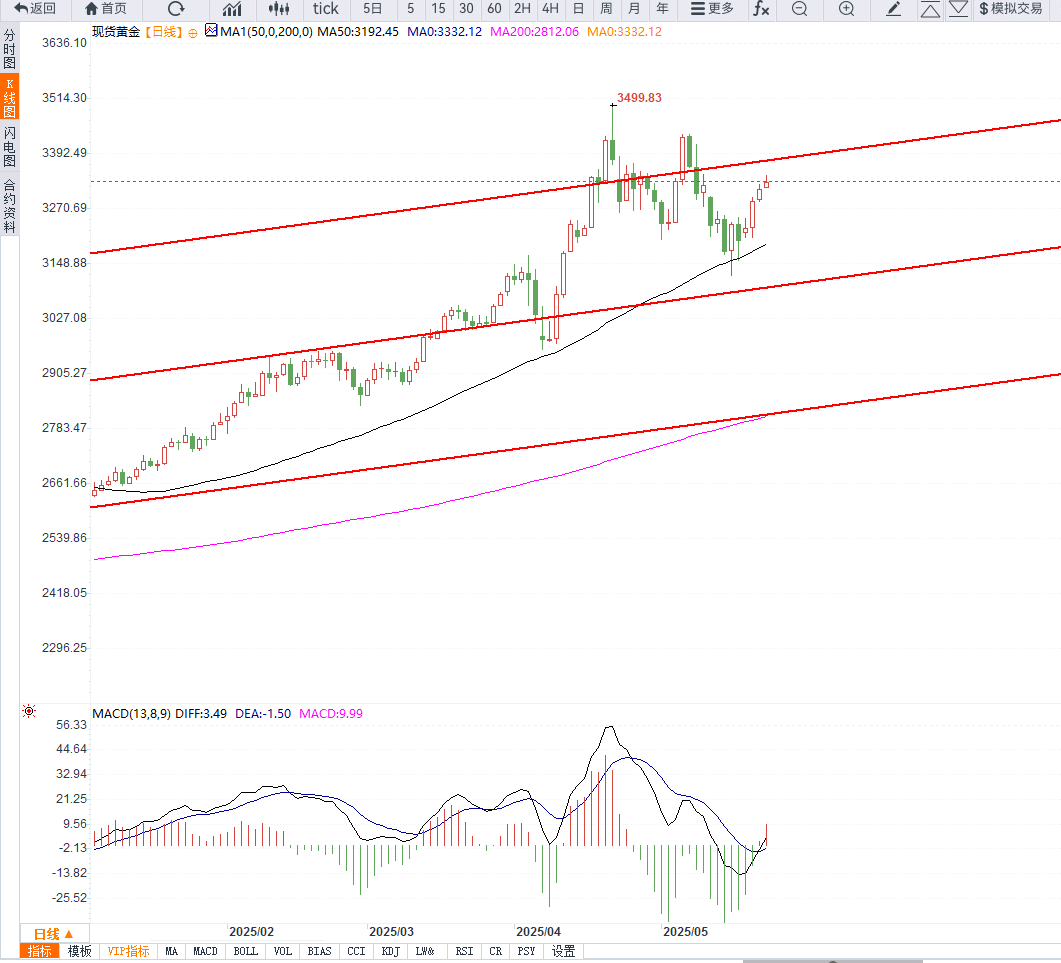Open the fx formula indicator tool
The height and width of the screenshot is (963, 1061).
(x=761, y=9)
